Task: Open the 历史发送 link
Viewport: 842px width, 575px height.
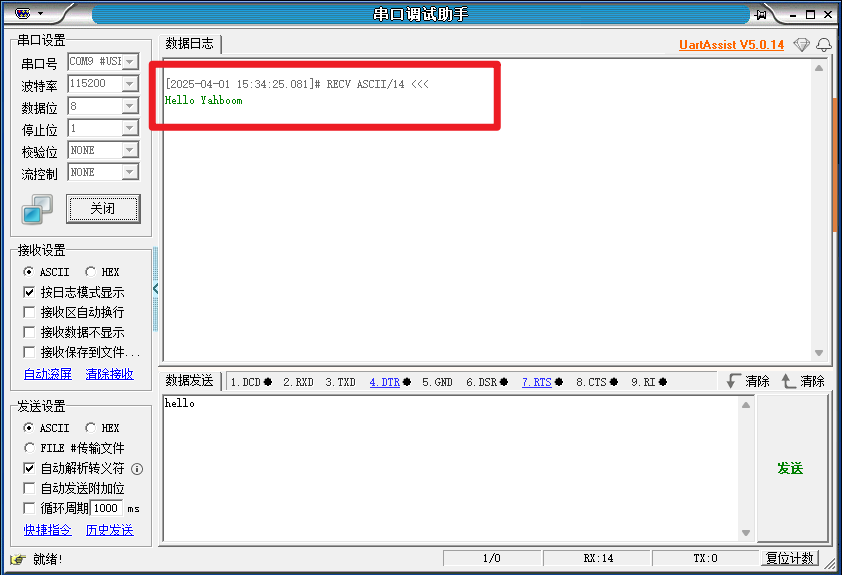Action: [x=109, y=530]
